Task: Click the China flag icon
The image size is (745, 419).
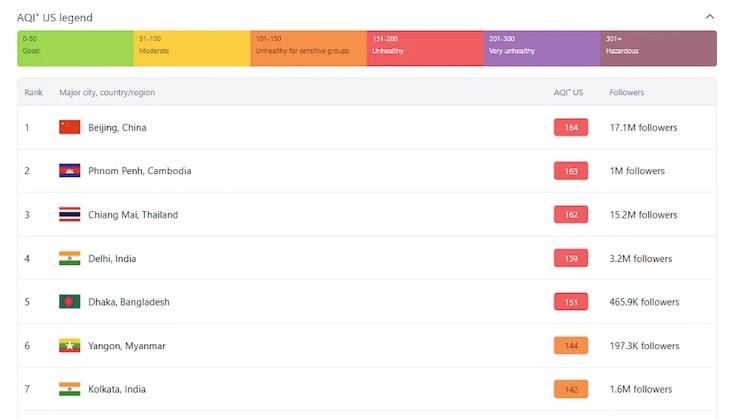Action: (x=69, y=127)
